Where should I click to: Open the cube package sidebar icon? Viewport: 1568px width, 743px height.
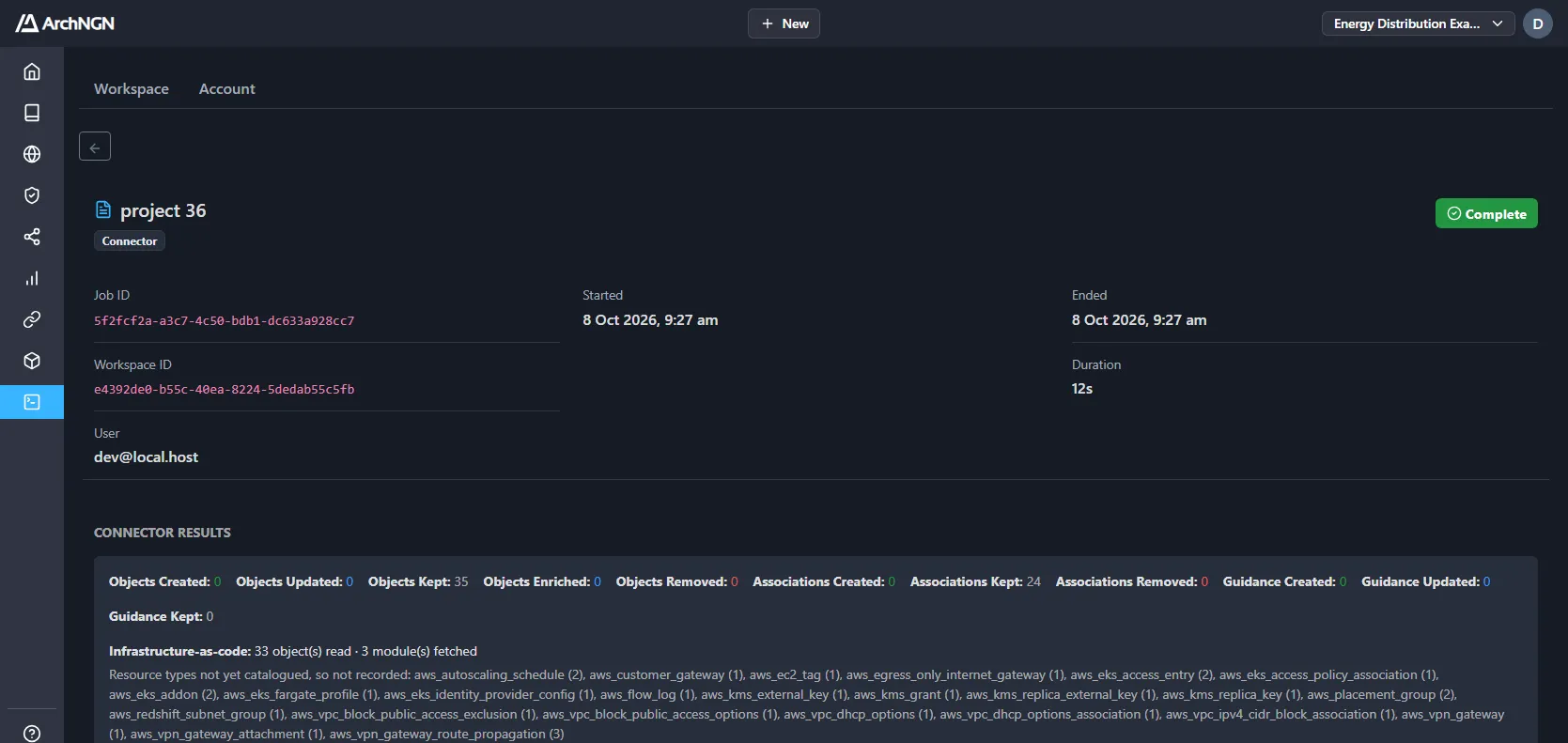pos(32,361)
